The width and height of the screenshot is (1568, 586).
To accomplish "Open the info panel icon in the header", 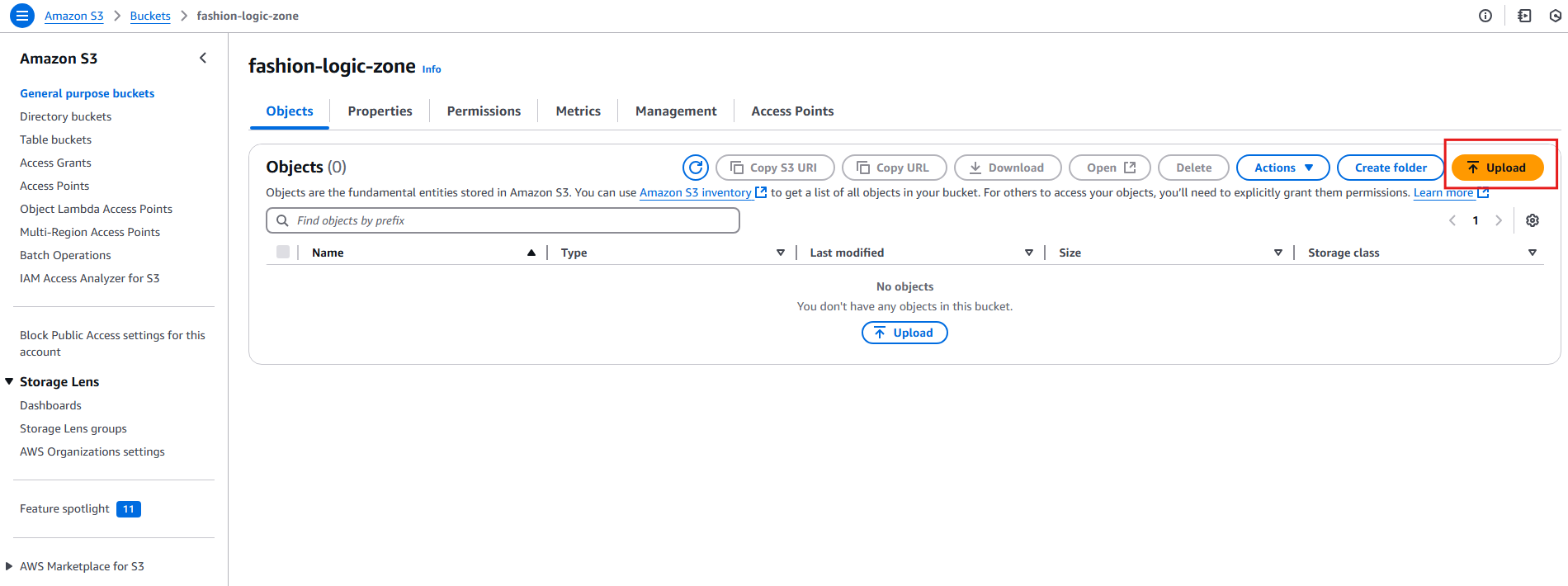I will (x=1485, y=16).
